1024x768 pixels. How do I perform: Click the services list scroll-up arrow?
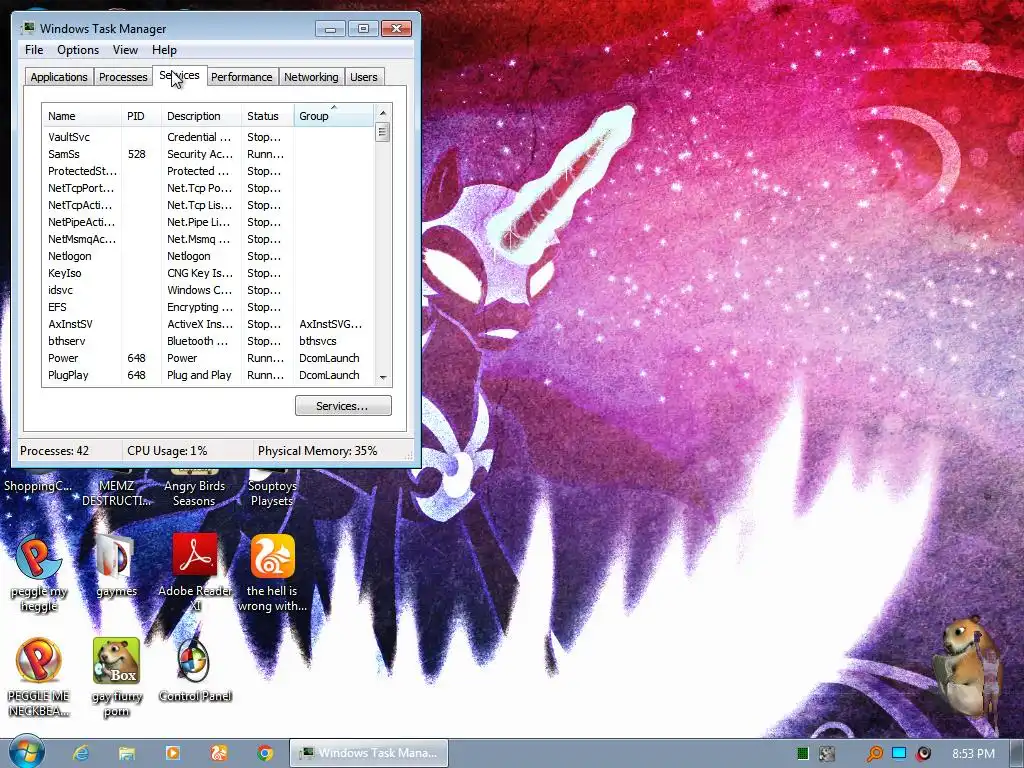pos(383,112)
